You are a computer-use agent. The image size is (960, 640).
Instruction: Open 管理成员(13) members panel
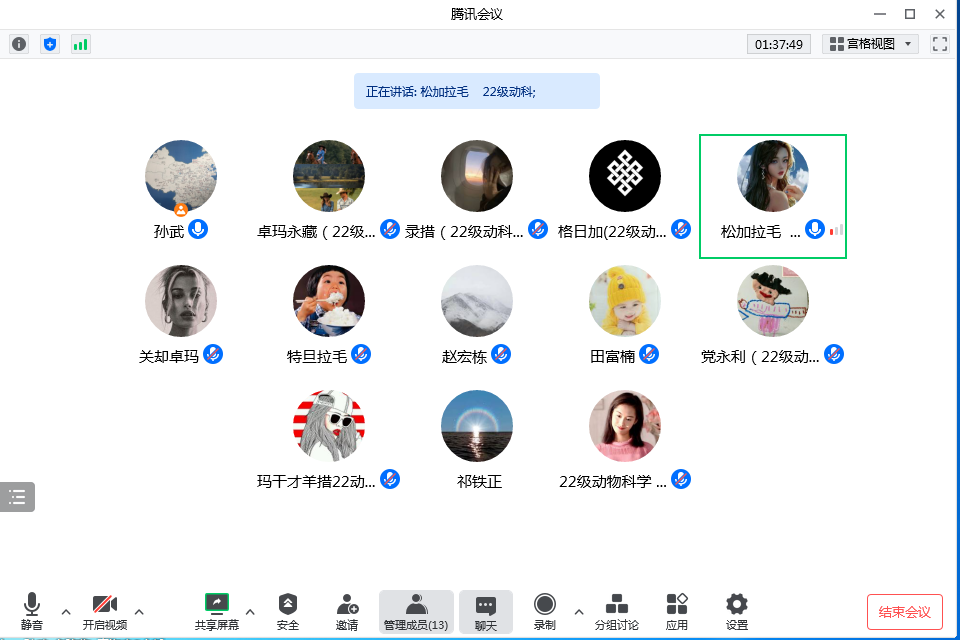416,611
